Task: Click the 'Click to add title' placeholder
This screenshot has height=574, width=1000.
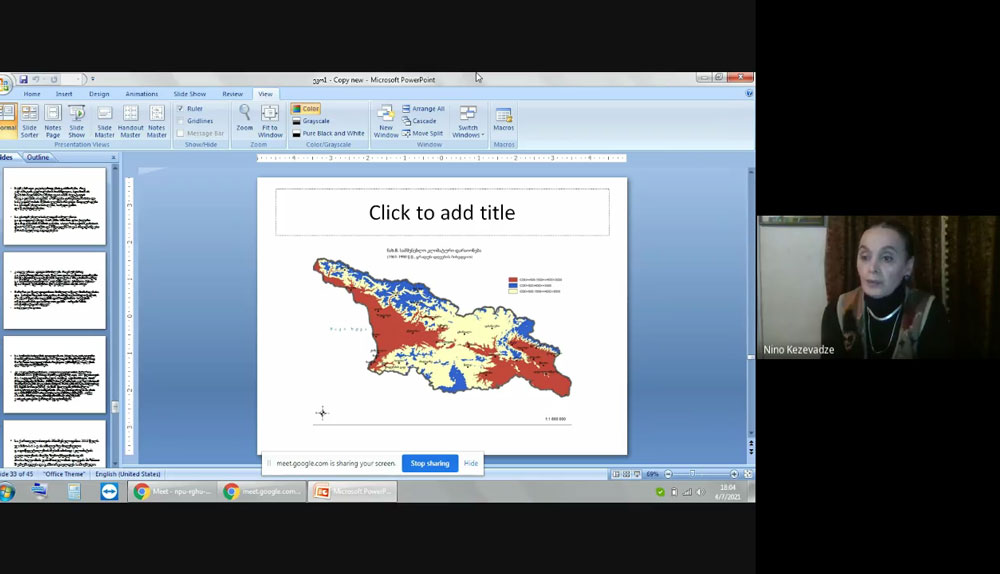Action: click(x=442, y=212)
